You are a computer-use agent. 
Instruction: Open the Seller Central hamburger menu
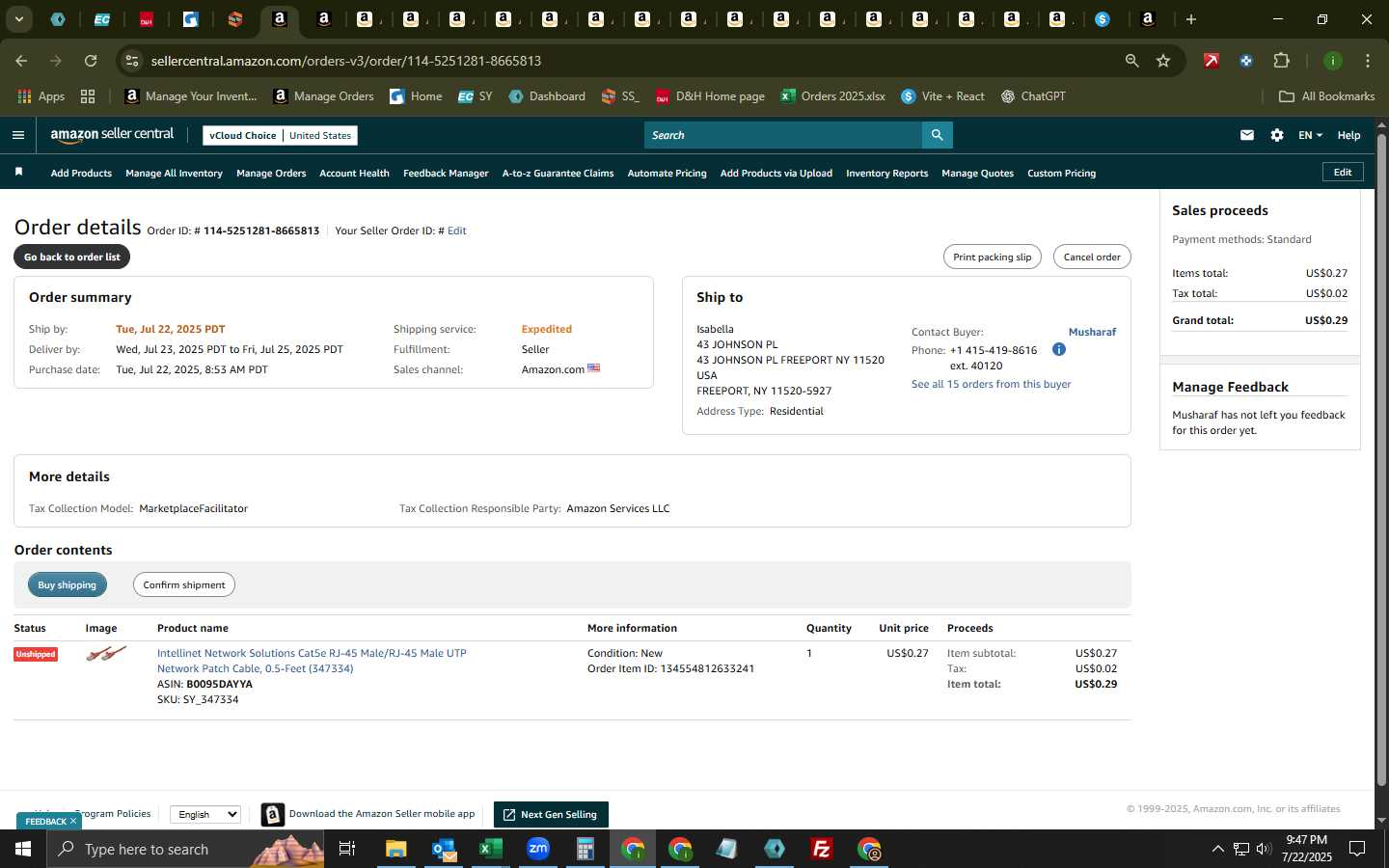tap(17, 135)
